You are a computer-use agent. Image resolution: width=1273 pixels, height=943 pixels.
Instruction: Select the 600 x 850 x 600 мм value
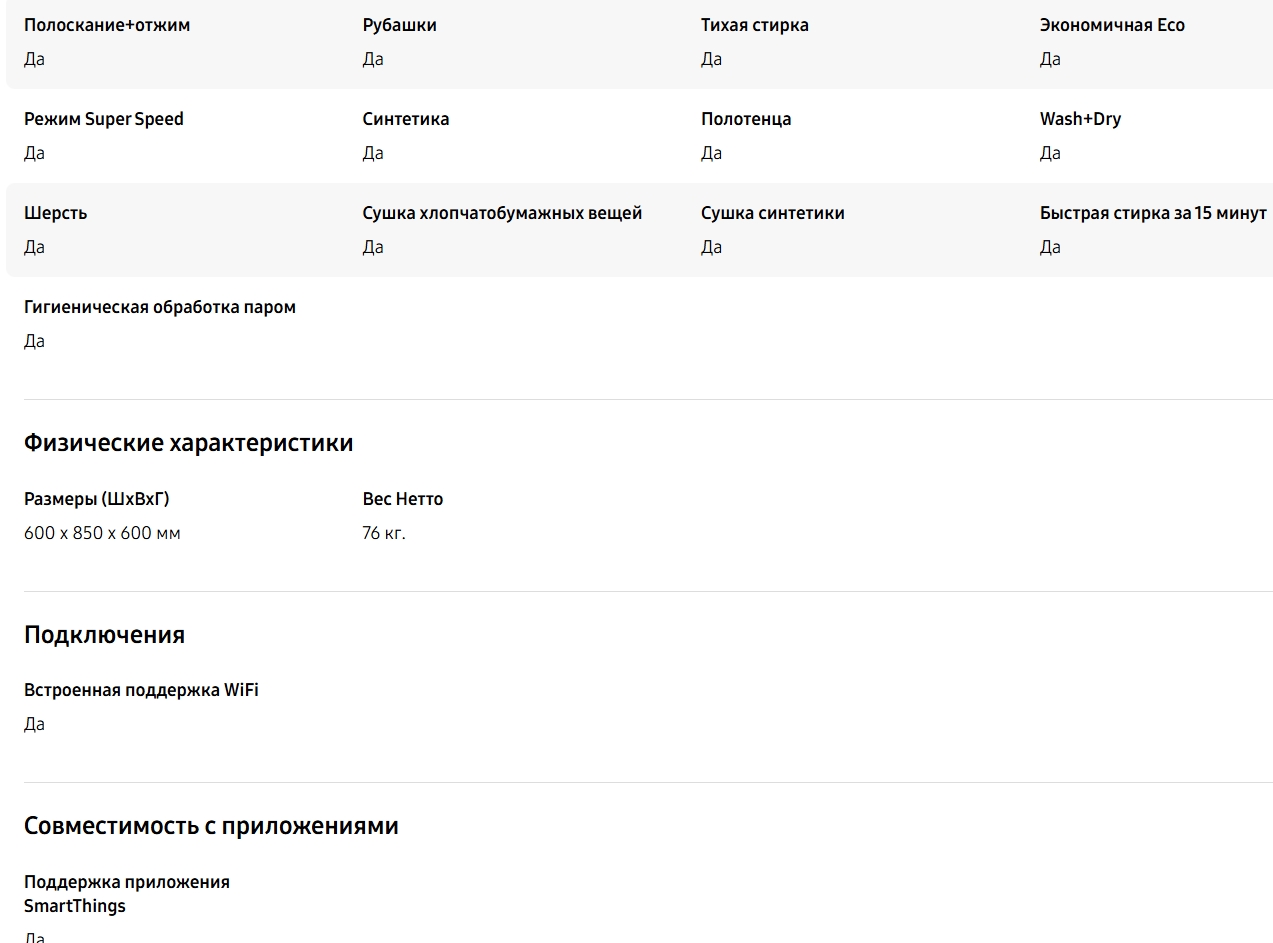(102, 533)
